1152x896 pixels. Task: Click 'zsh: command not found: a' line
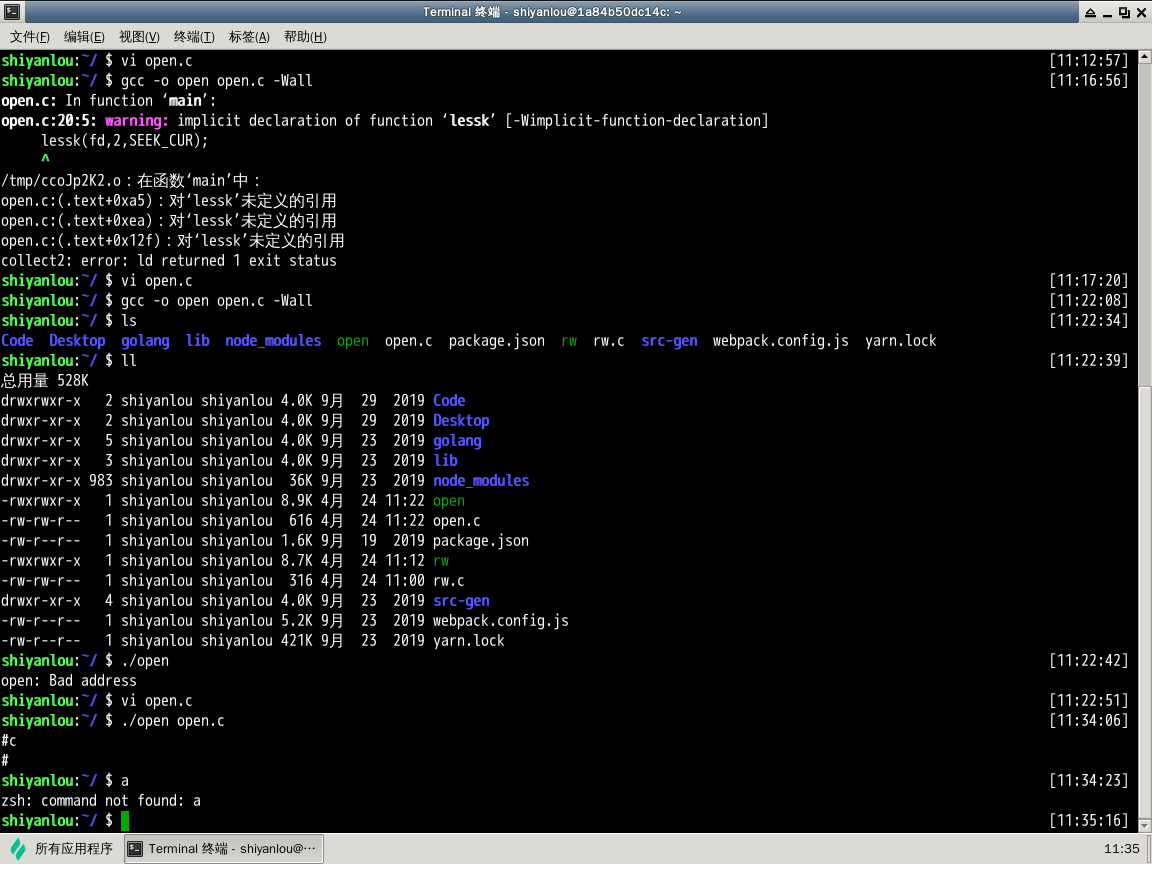point(101,801)
